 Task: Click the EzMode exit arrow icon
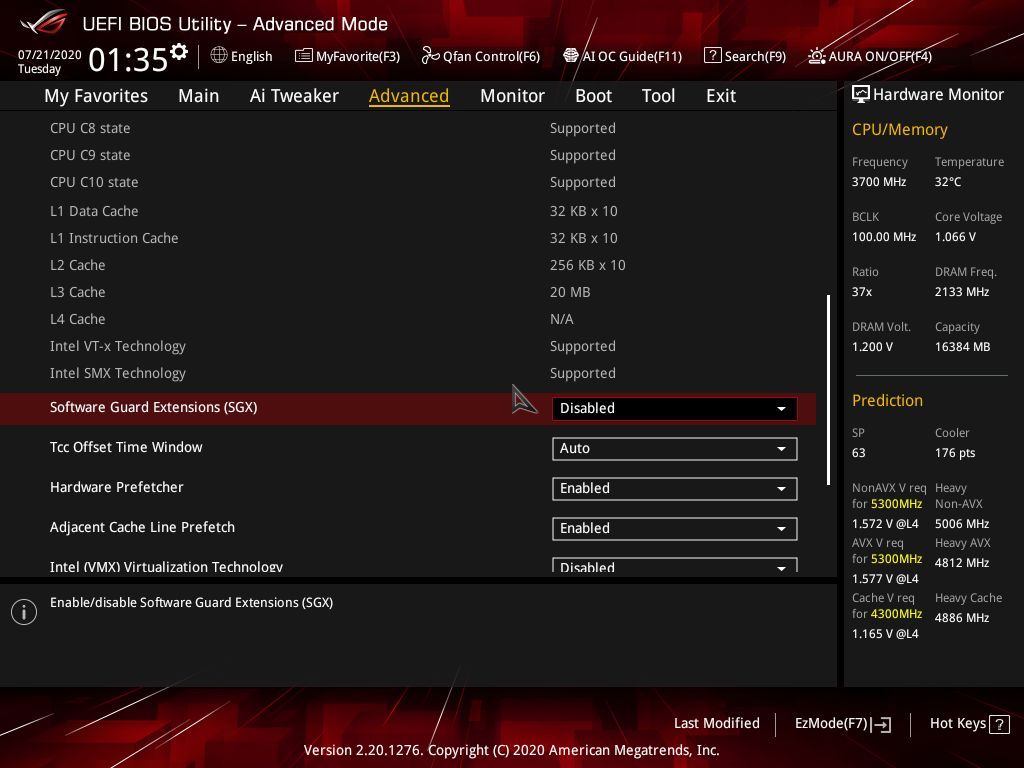click(881, 724)
